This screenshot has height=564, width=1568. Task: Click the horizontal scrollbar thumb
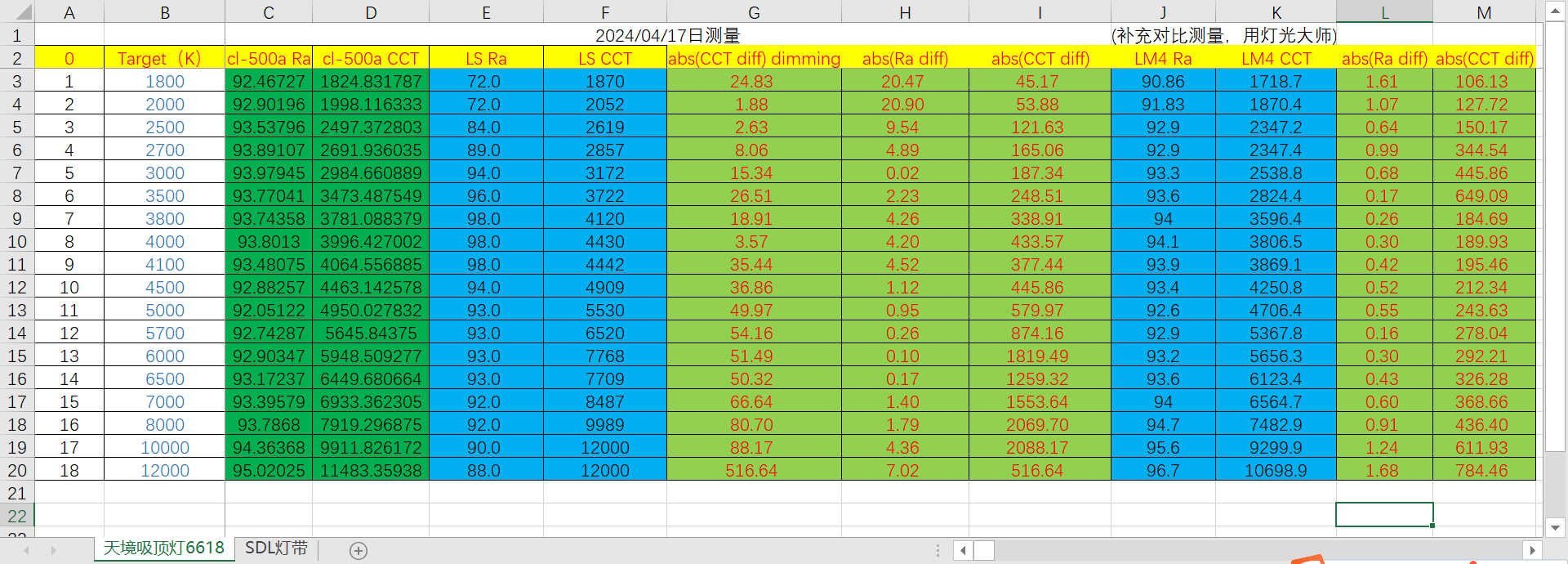(984, 550)
